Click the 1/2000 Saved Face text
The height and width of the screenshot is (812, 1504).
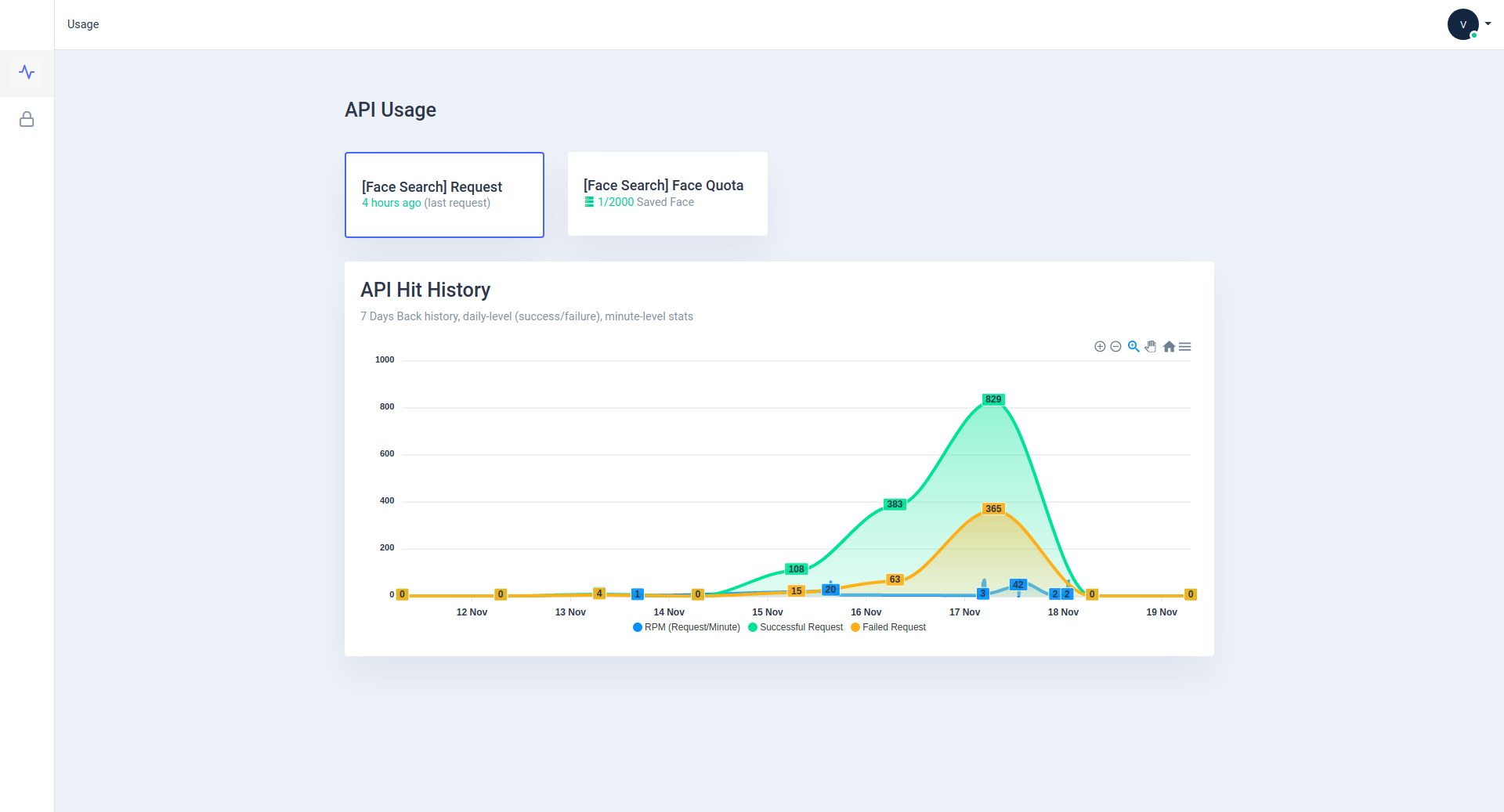point(645,202)
